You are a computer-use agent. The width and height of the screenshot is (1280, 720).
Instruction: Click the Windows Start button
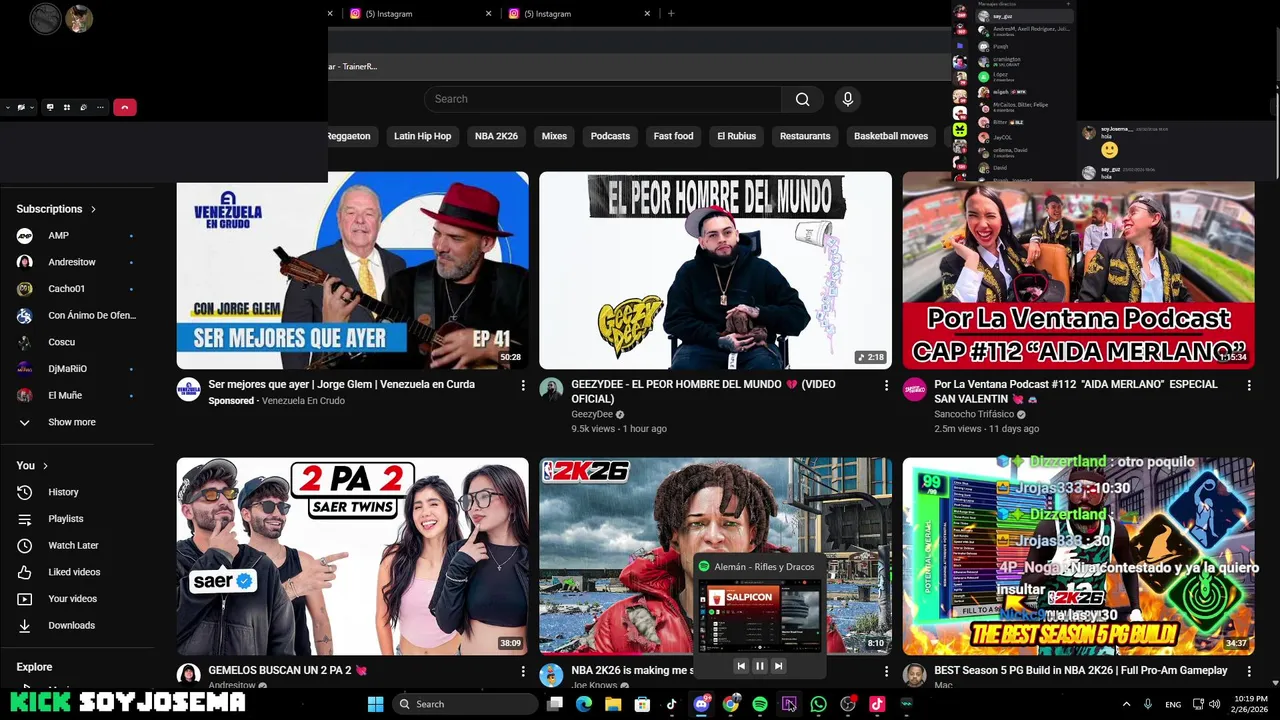(375, 704)
